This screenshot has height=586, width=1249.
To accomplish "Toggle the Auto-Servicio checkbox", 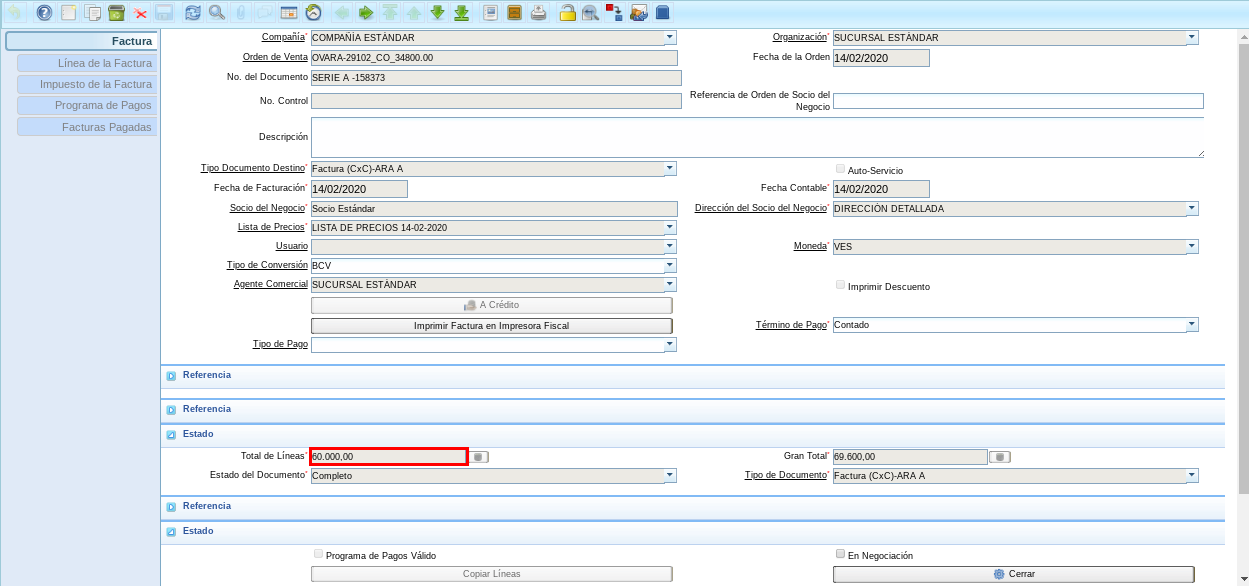I will pos(840,169).
